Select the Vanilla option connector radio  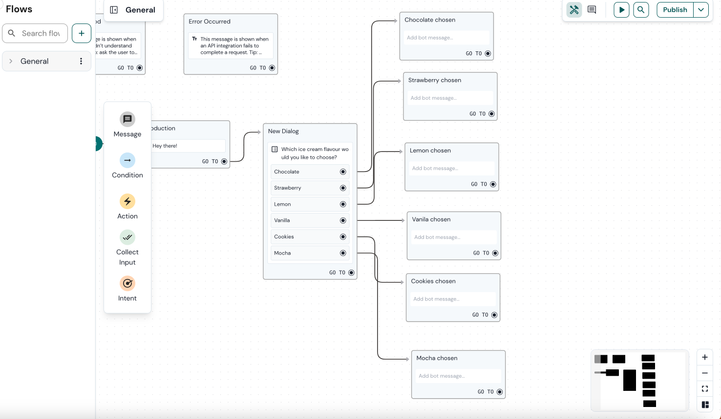[x=343, y=220]
